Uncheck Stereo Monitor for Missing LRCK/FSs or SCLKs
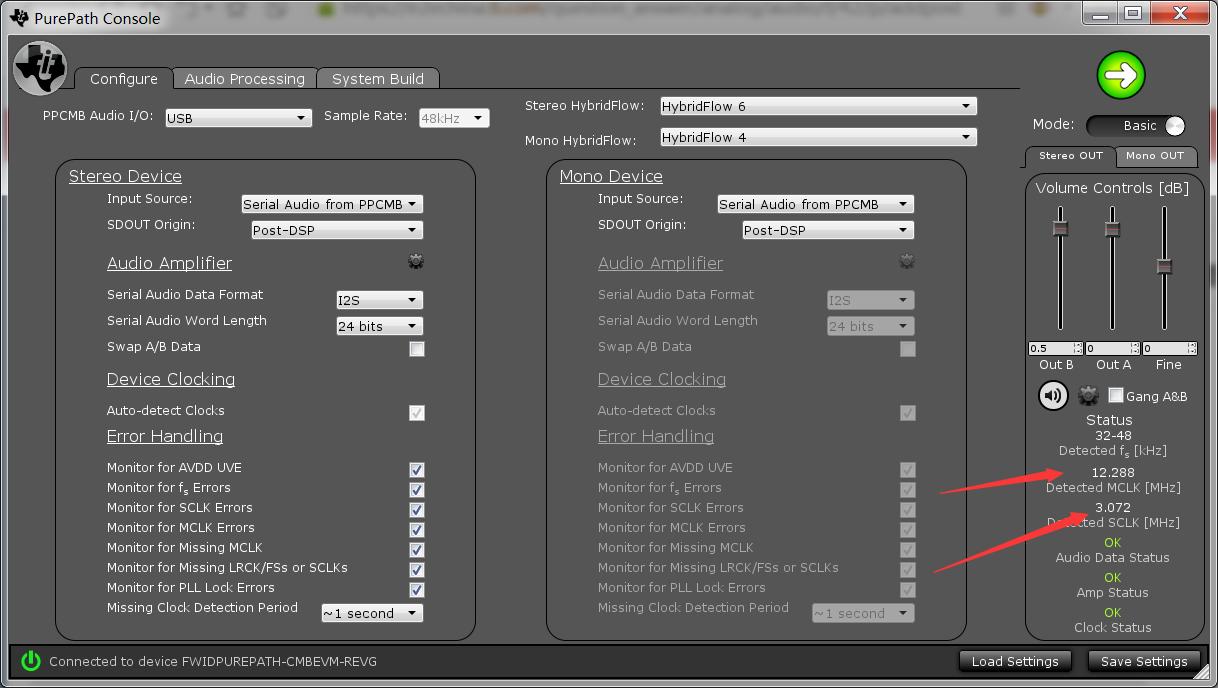The height and width of the screenshot is (688, 1218). pos(417,570)
